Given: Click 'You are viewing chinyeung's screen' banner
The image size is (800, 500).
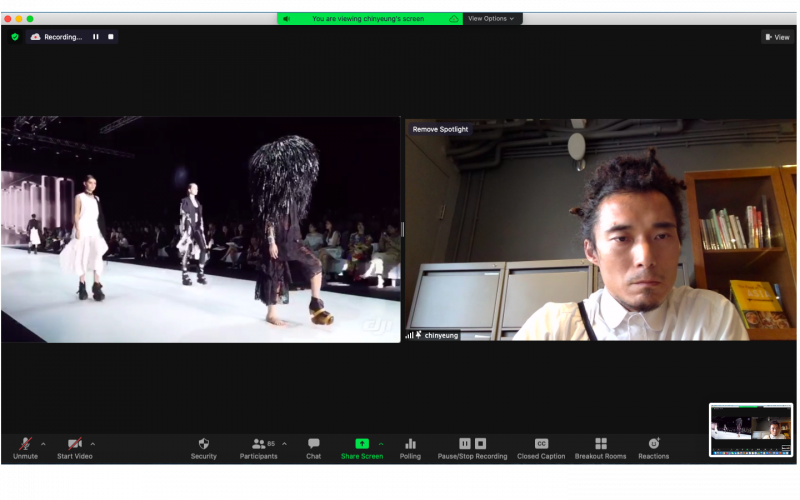Looking at the screenshot, I should (368, 19).
